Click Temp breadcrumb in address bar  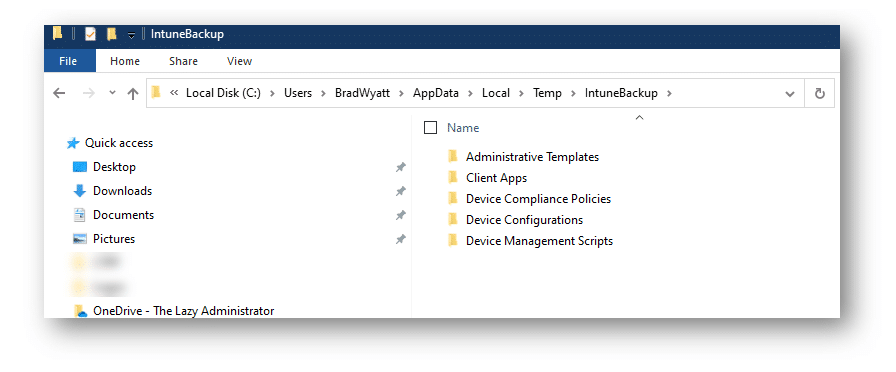click(547, 93)
